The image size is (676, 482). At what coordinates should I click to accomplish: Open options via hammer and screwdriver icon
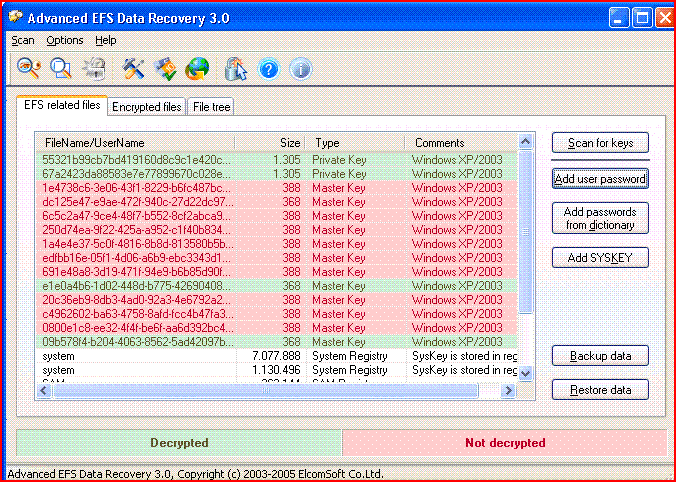133,69
